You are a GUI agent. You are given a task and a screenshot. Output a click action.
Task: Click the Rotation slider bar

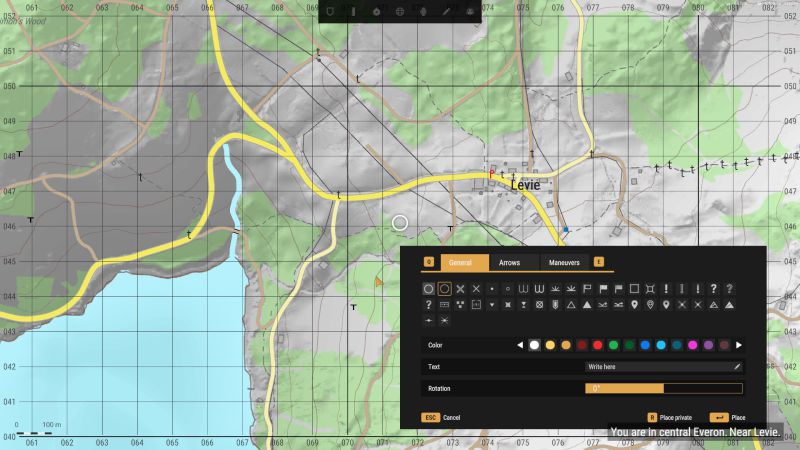663,388
